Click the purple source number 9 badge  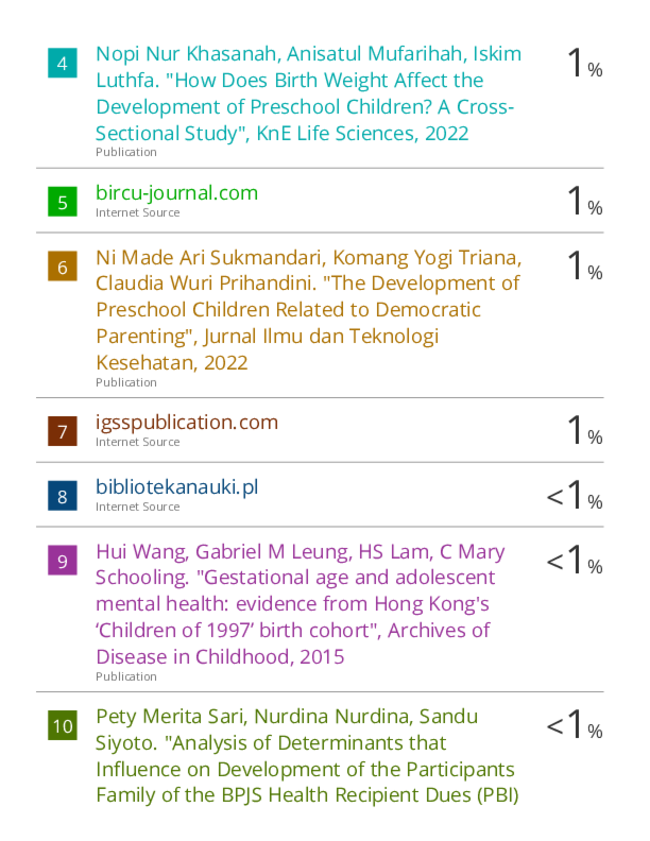pyautogui.click(x=62, y=560)
